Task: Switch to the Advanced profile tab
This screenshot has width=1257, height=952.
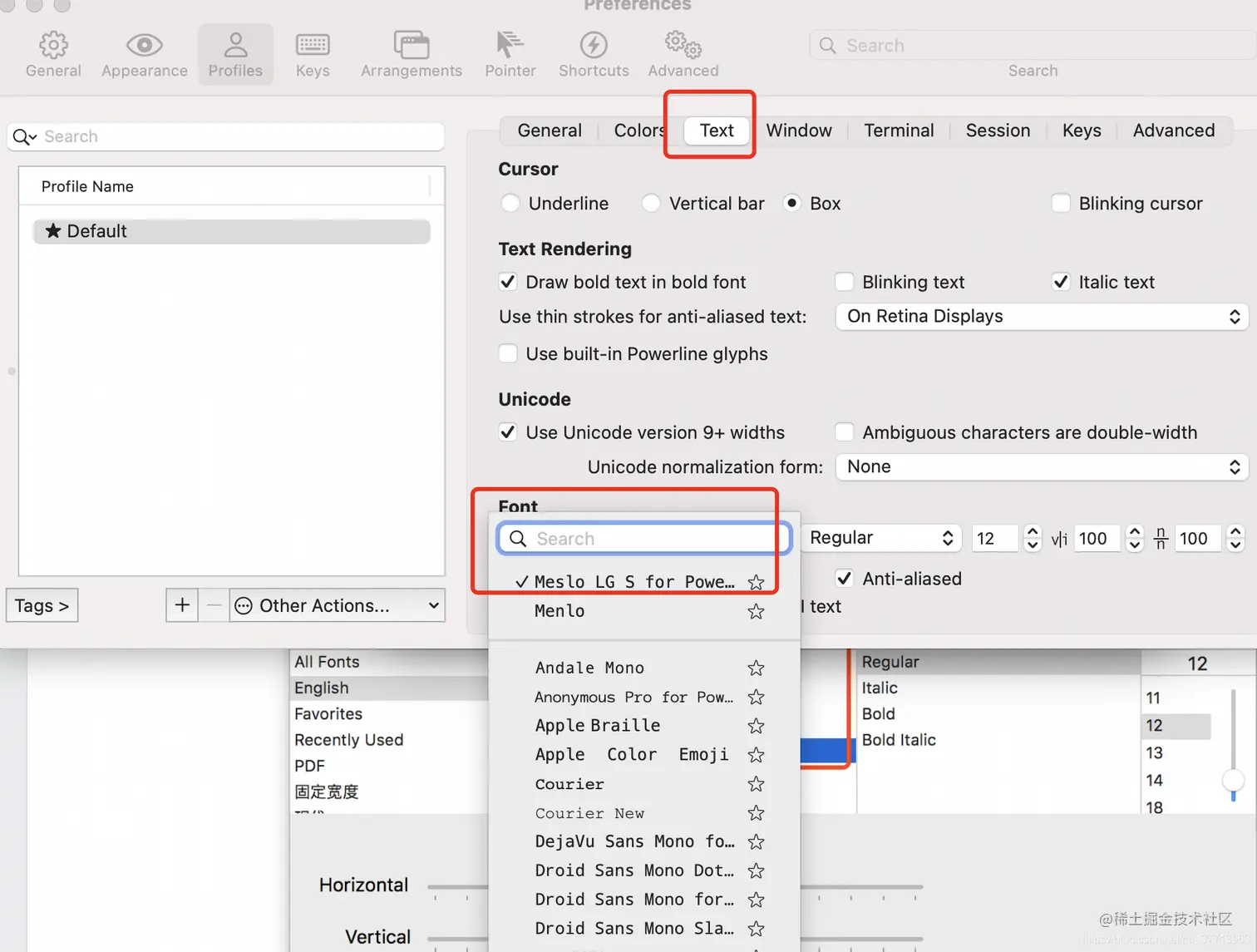Action: [1174, 131]
